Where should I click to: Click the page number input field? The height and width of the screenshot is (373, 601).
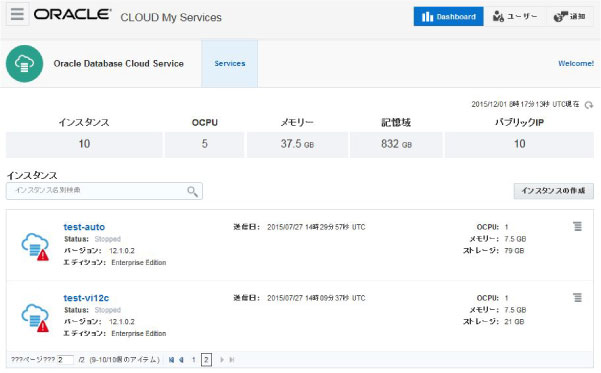pos(65,360)
